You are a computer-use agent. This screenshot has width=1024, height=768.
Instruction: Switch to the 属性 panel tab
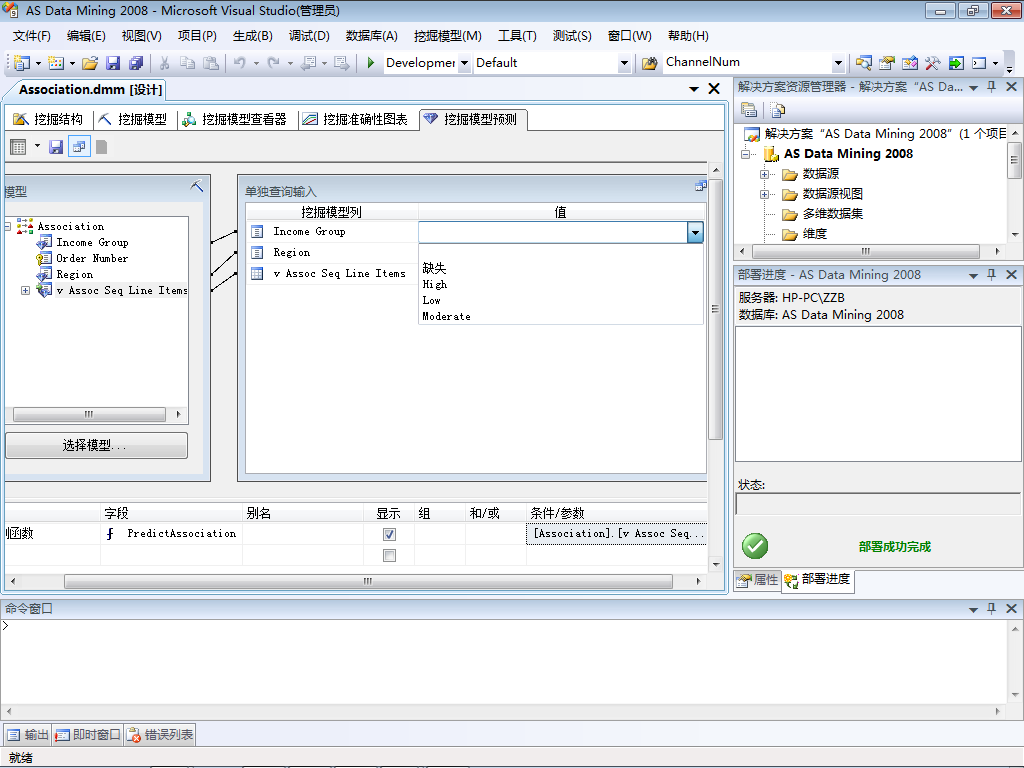pyautogui.click(x=758, y=579)
